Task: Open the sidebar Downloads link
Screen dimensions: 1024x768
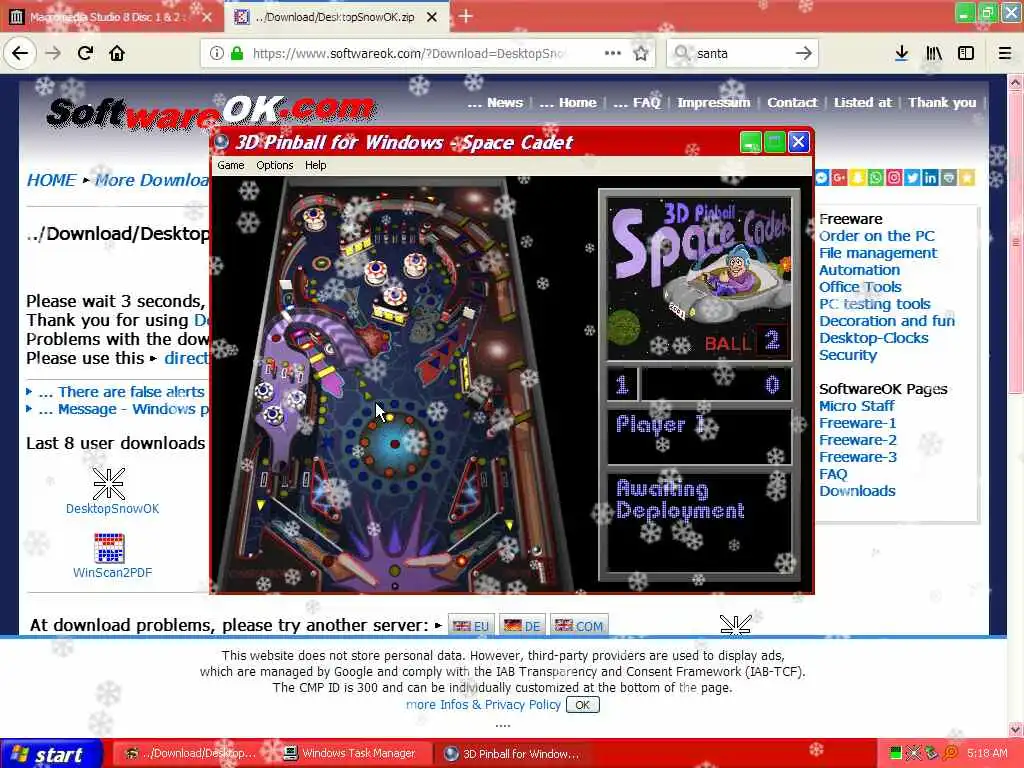Action: point(857,490)
